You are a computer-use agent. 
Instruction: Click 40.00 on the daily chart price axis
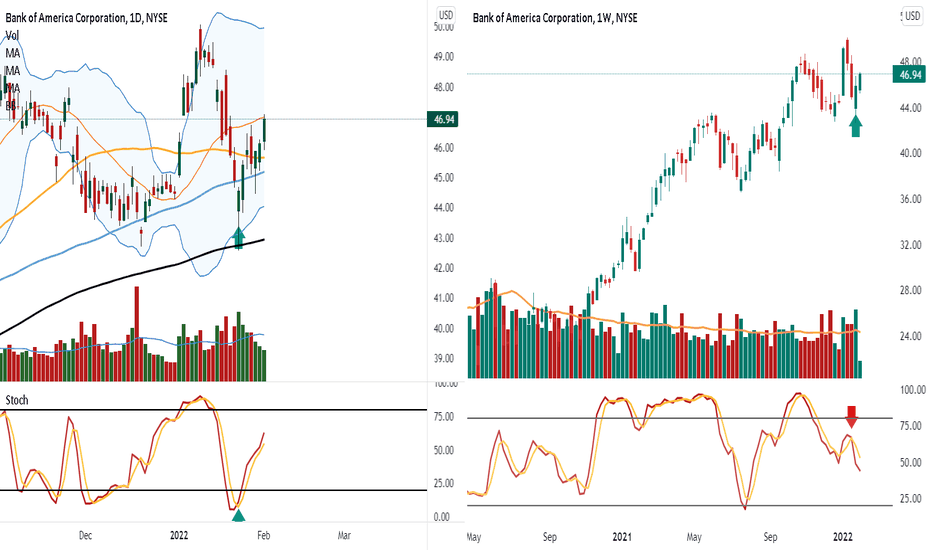pyautogui.click(x=443, y=328)
